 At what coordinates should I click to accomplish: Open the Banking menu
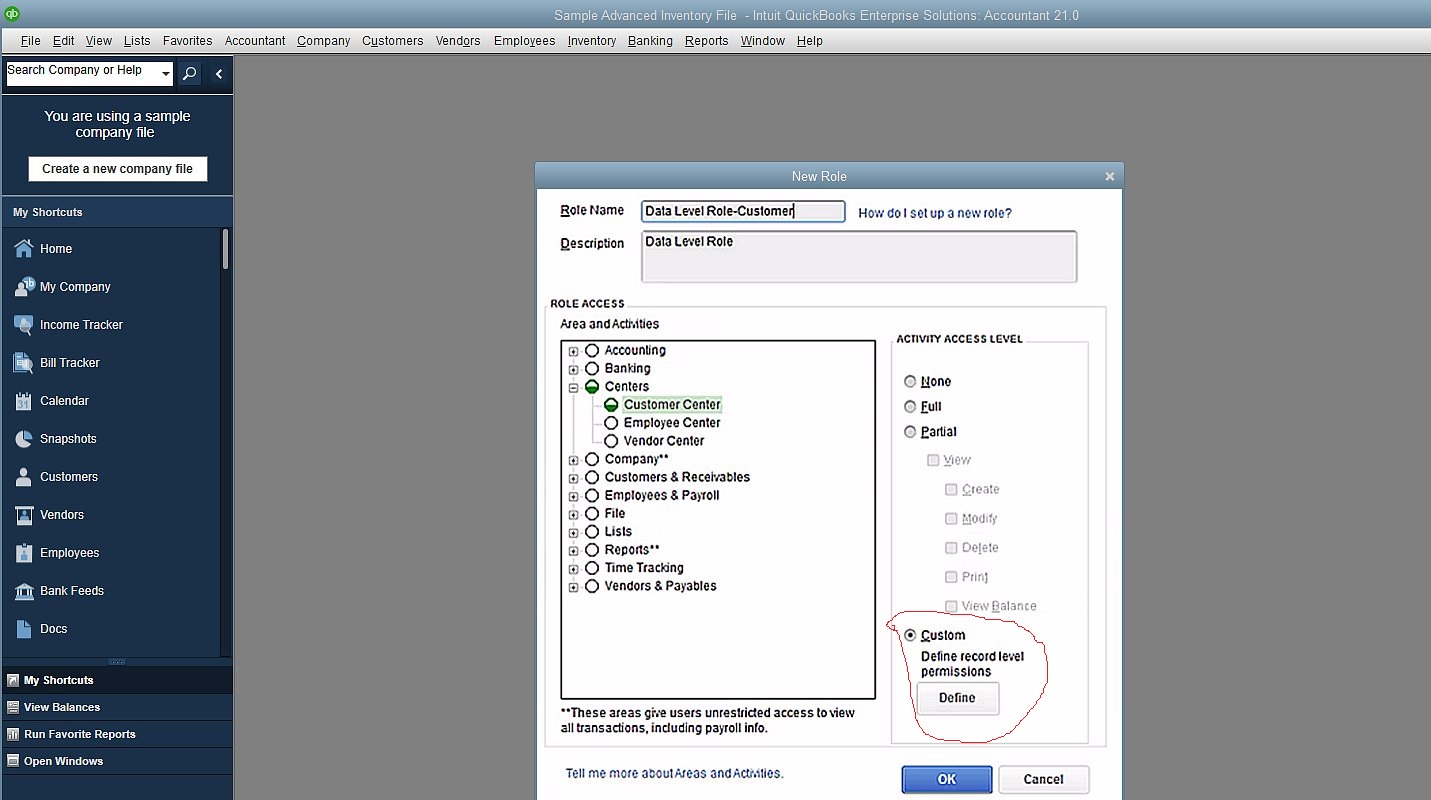pos(650,41)
